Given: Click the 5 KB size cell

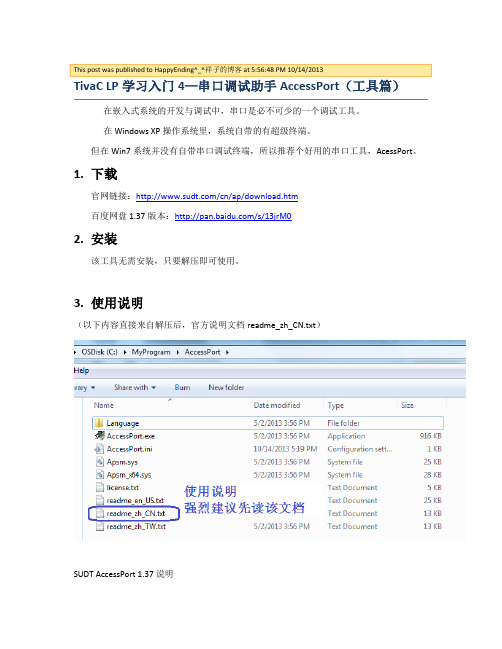Looking at the screenshot, I should tap(435, 487).
